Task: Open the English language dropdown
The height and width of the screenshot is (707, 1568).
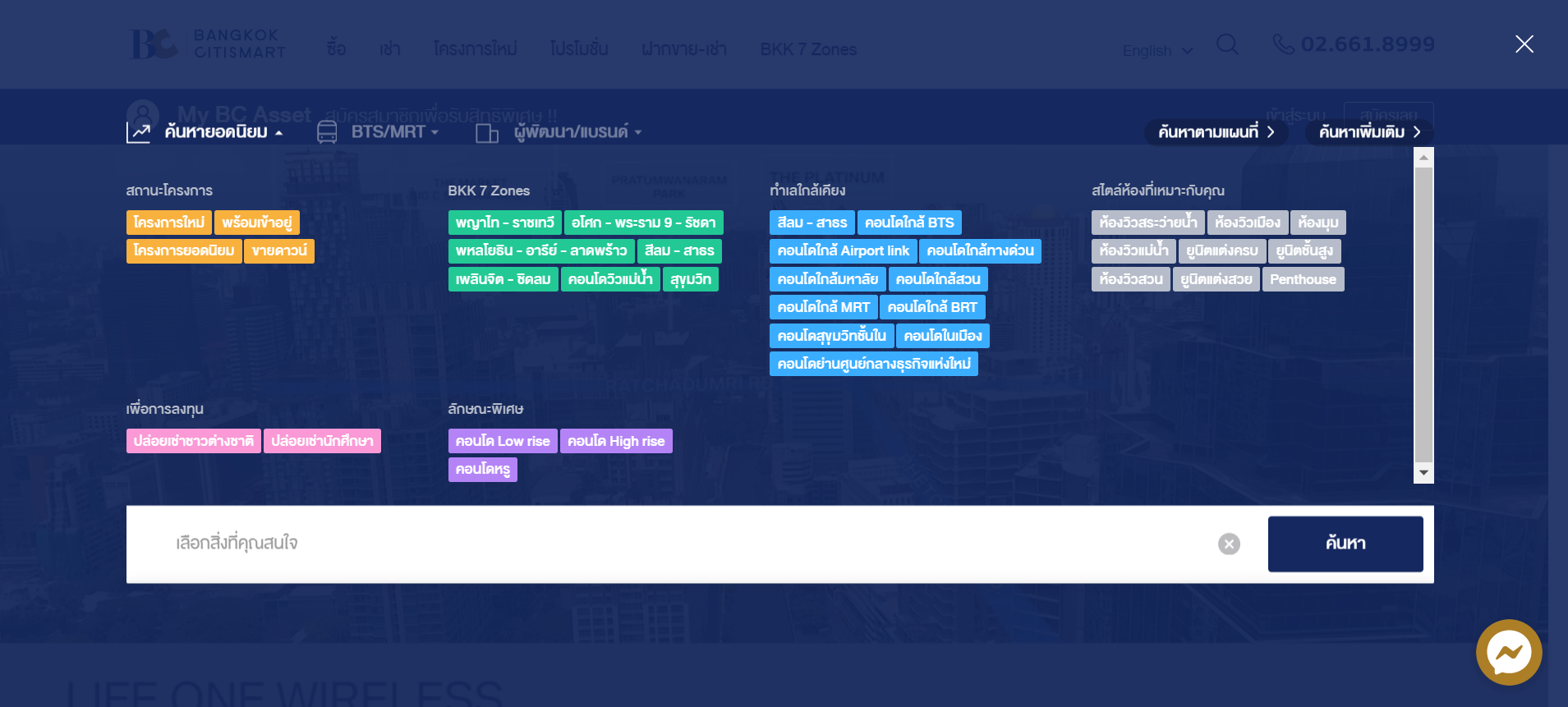Action: (1156, 51)
